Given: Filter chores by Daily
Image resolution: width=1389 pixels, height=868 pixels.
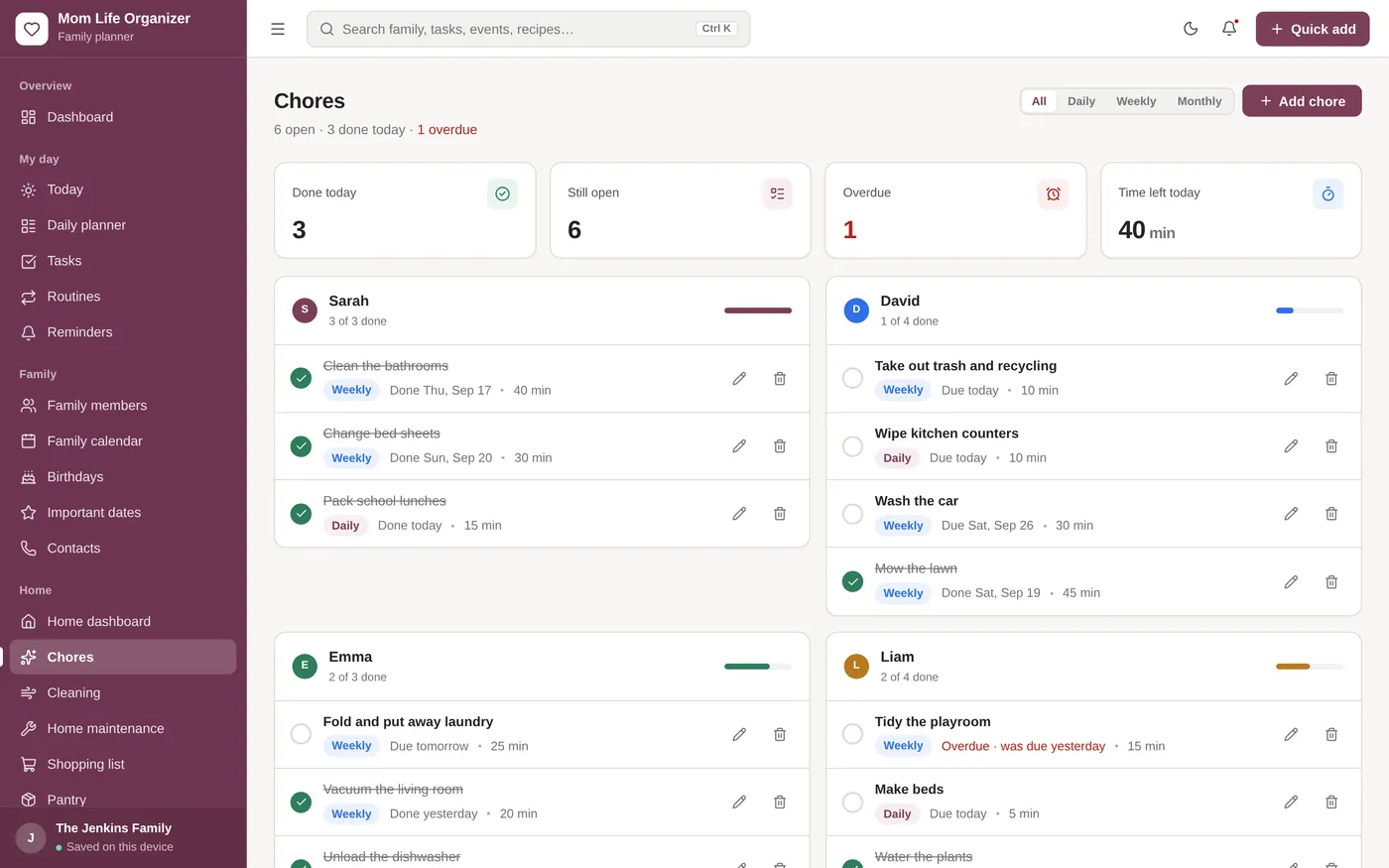Looking at the screenshot, I should click(1081, 101).
